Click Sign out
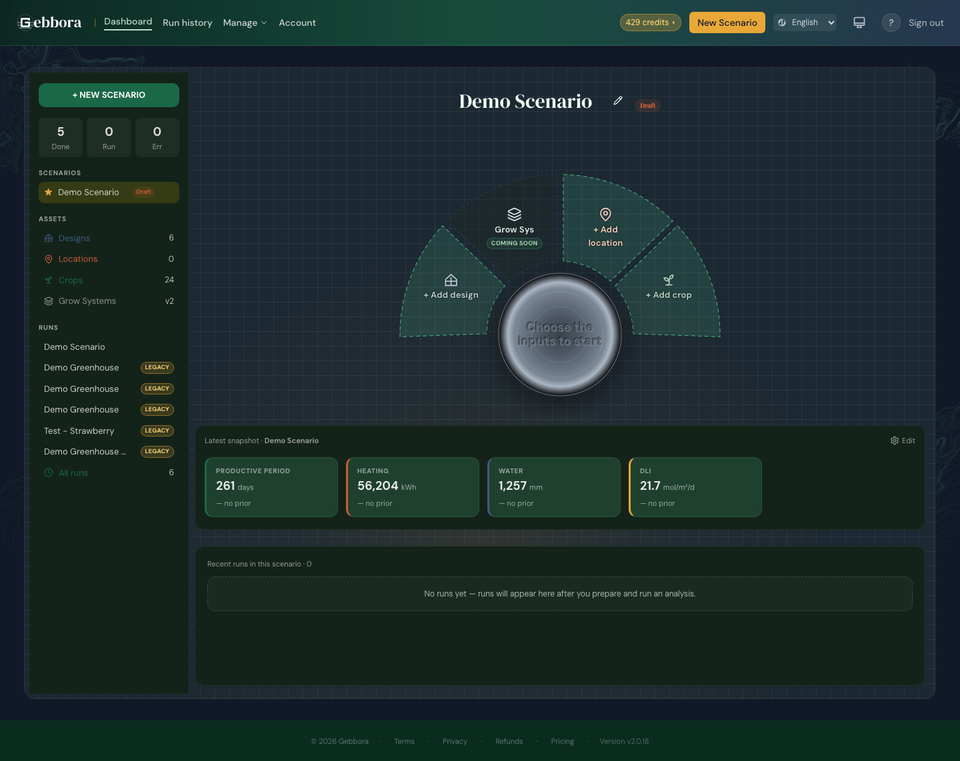This screenshot has width=960, height=761. pos(926,23)
